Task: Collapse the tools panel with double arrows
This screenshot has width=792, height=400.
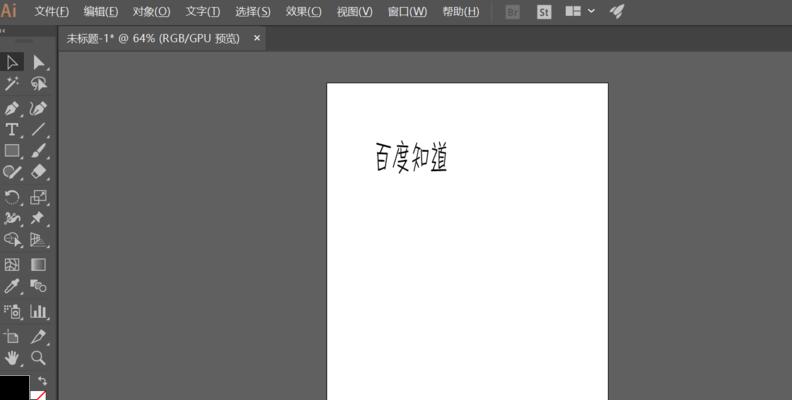Action: pyautogui.click(x=3, y=31)
